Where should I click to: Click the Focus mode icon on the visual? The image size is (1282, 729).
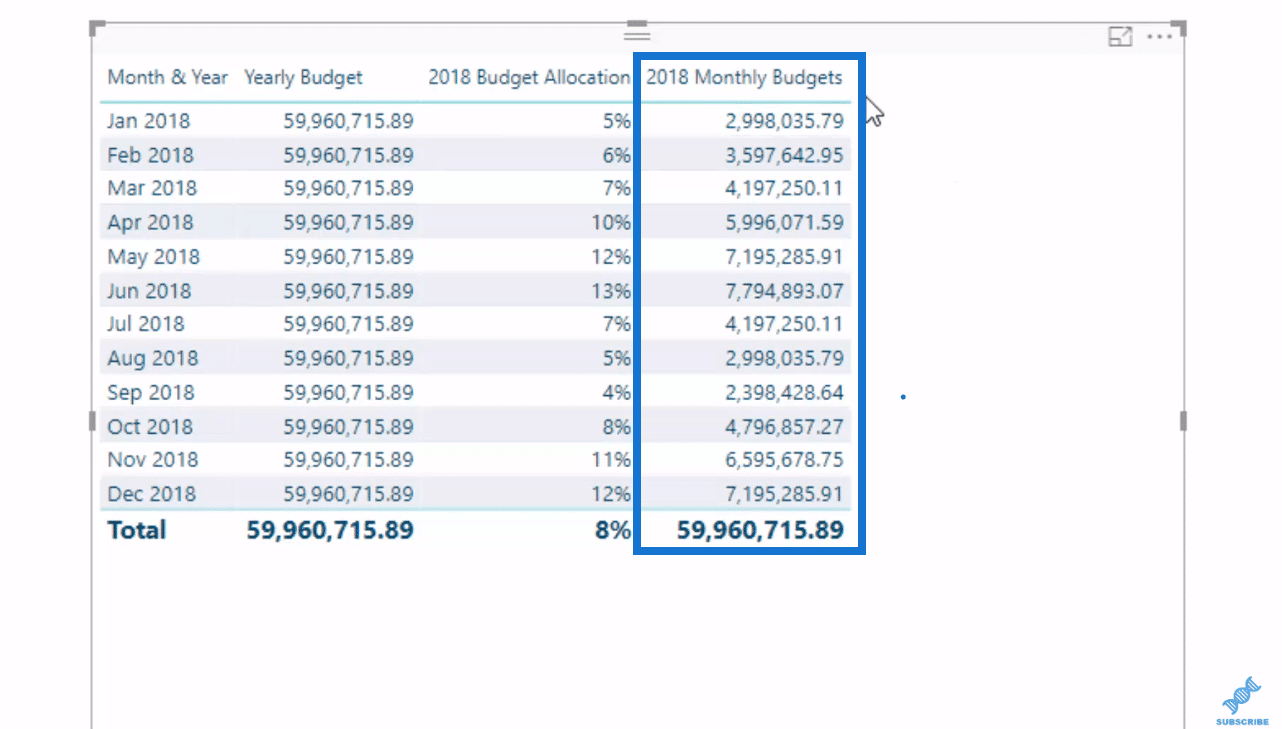tap(1120, 37)
